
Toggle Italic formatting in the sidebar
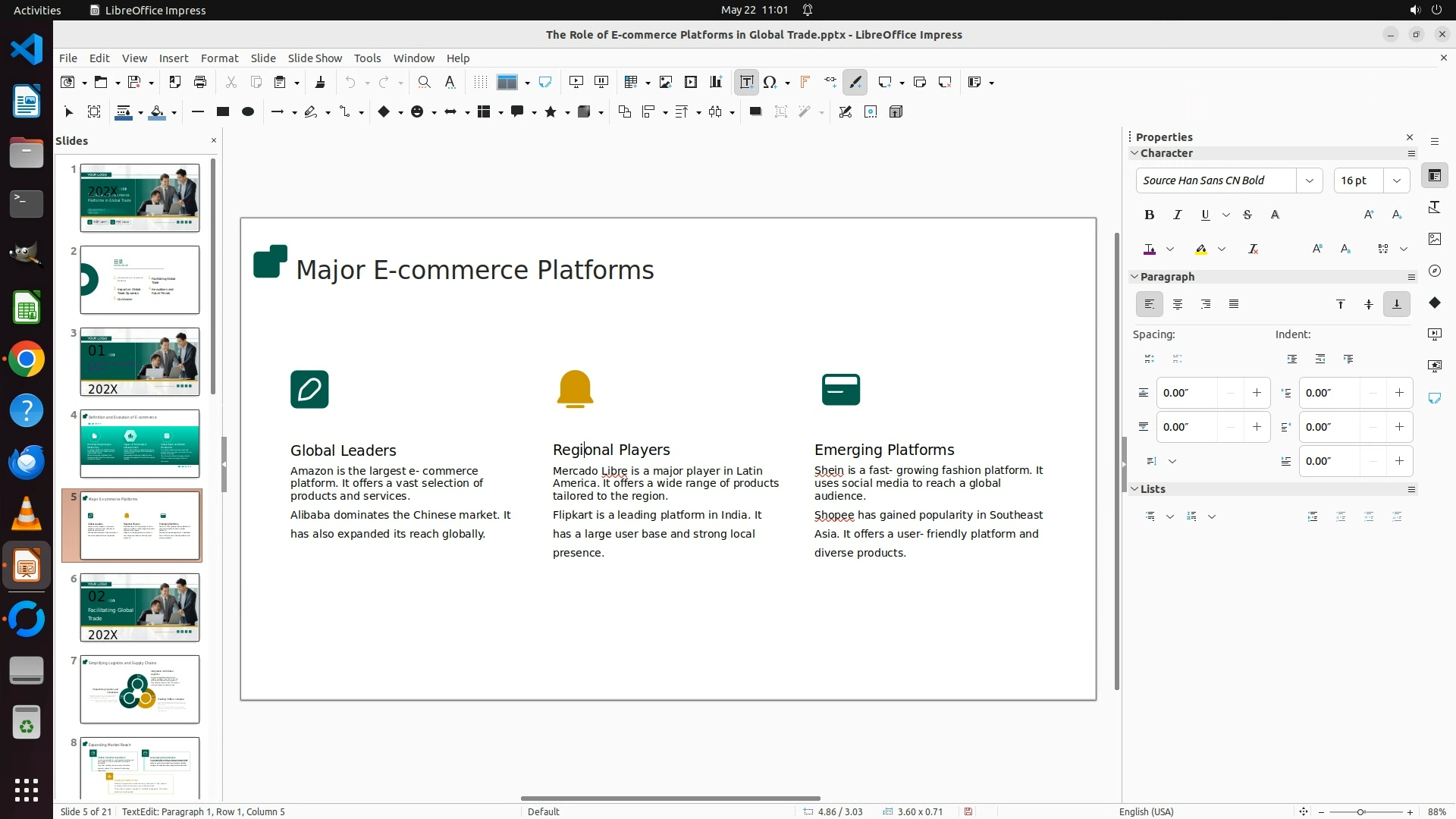click(1178, 215)
